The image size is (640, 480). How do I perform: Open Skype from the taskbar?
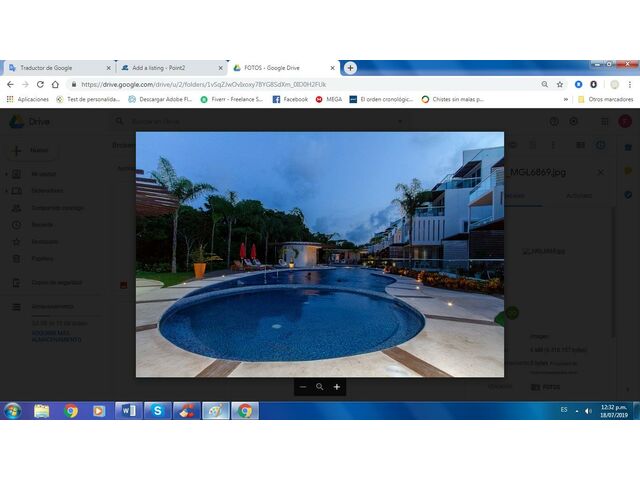click(x=157, y=411)
